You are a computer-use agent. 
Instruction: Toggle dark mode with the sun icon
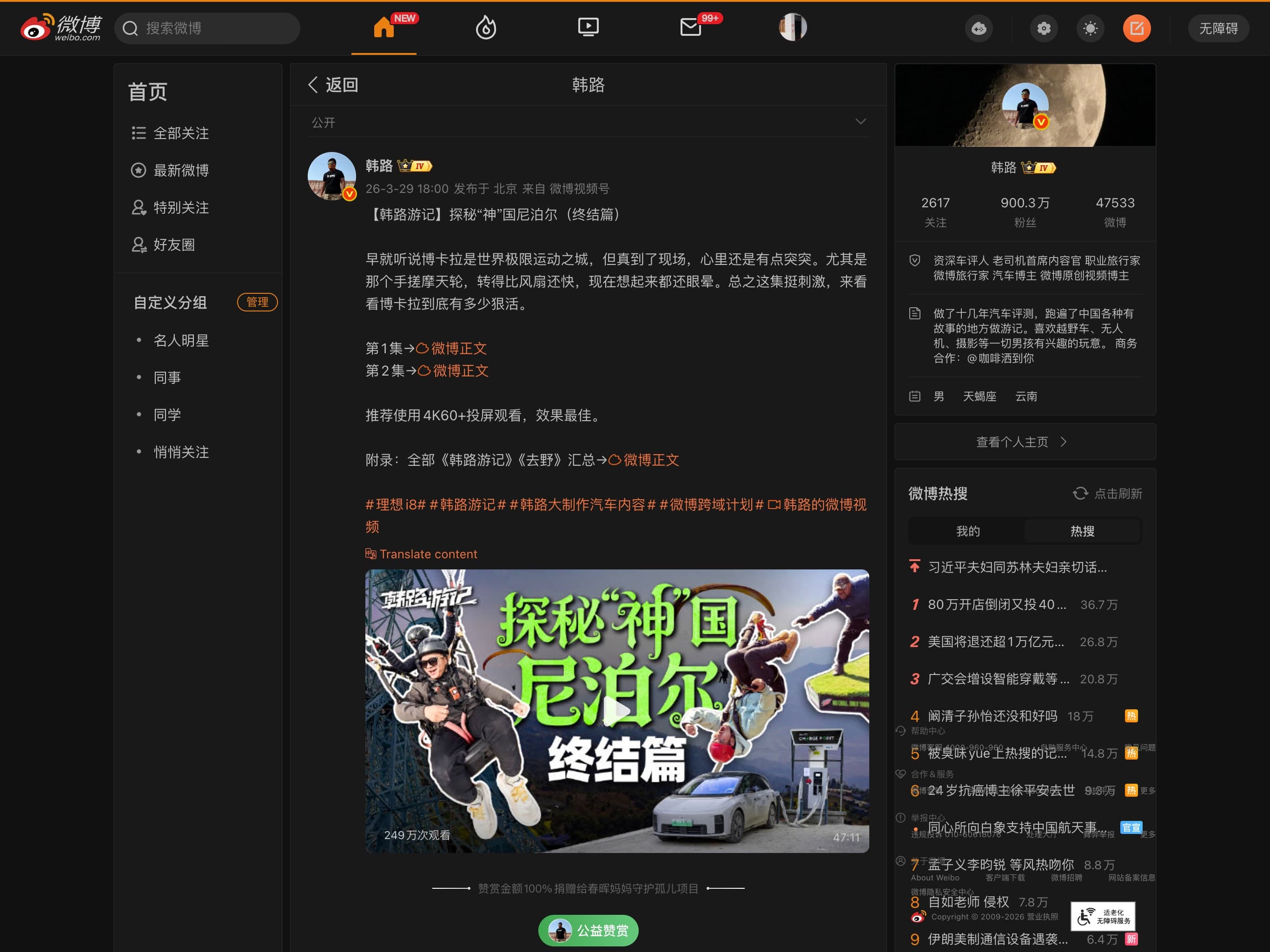coord(1091,27)
